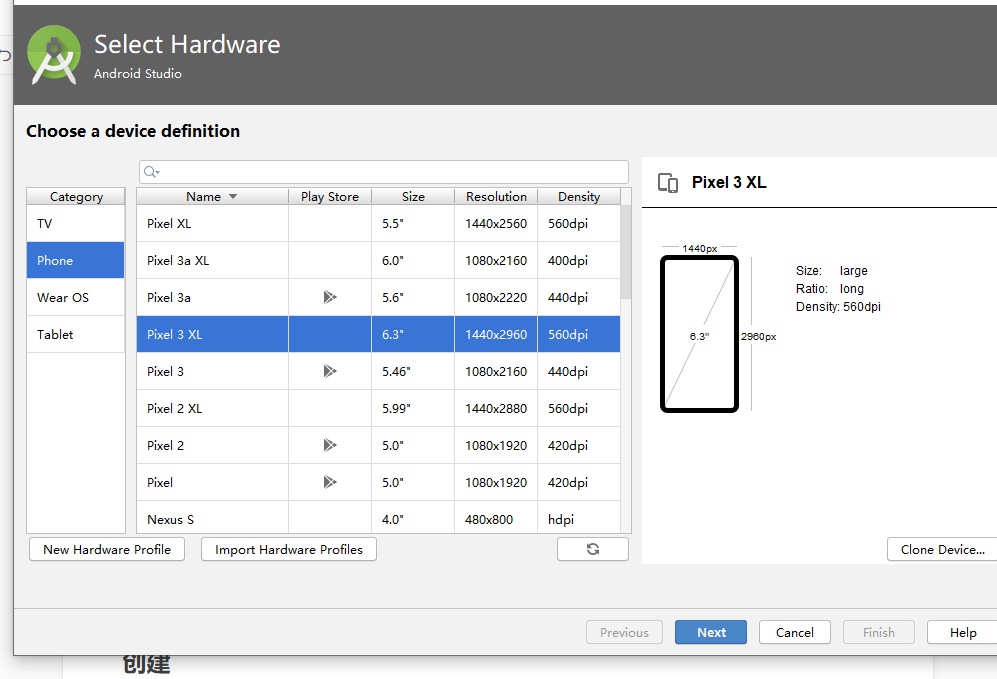Click the Clone Device button

(942, 549)
